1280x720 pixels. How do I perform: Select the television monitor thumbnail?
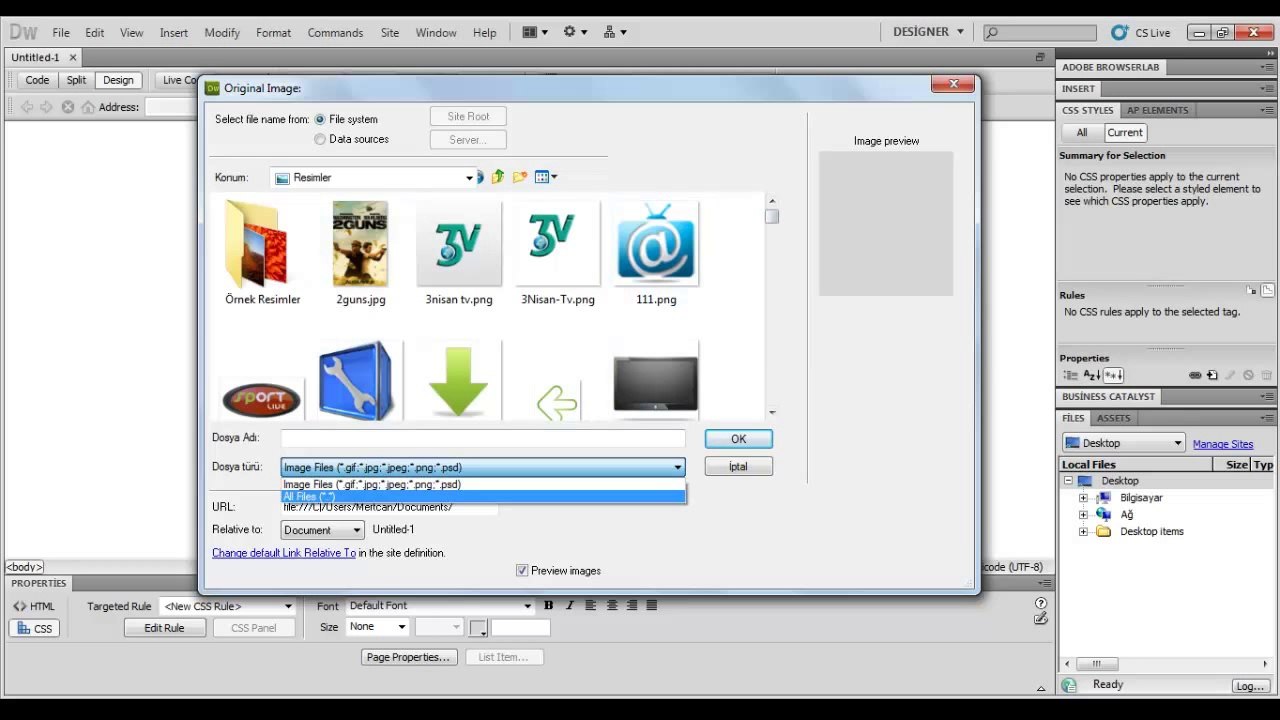[x=656, y=384]
